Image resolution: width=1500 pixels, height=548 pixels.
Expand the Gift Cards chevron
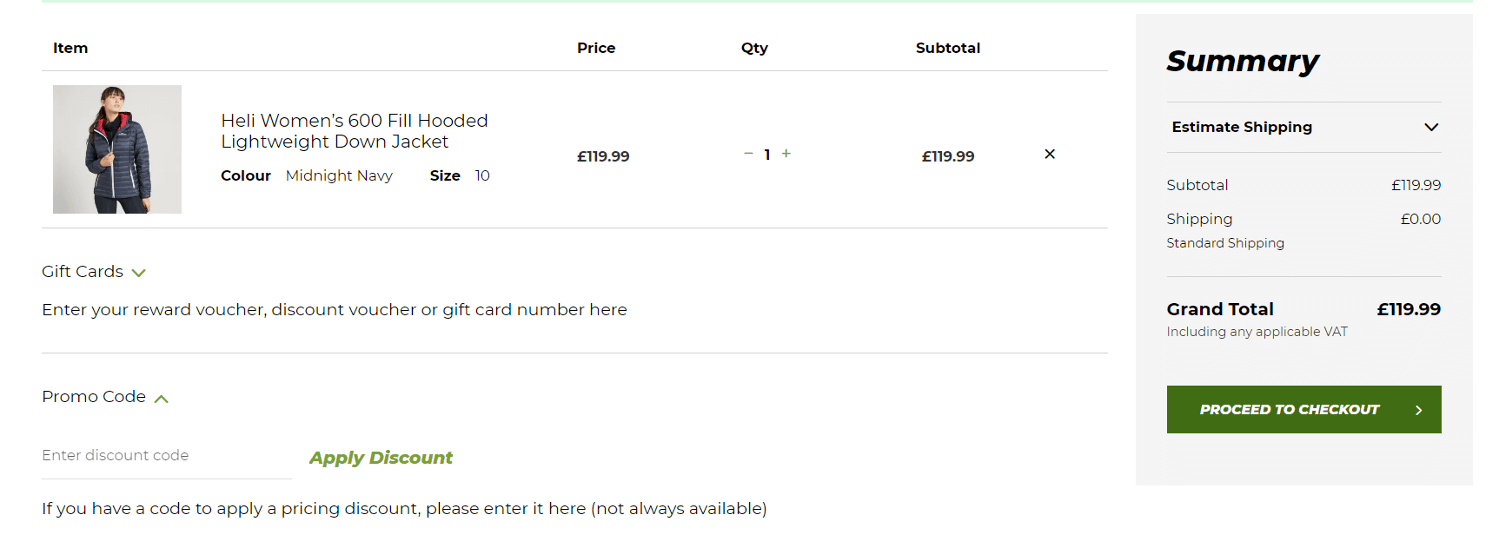[x=139, y=273]
